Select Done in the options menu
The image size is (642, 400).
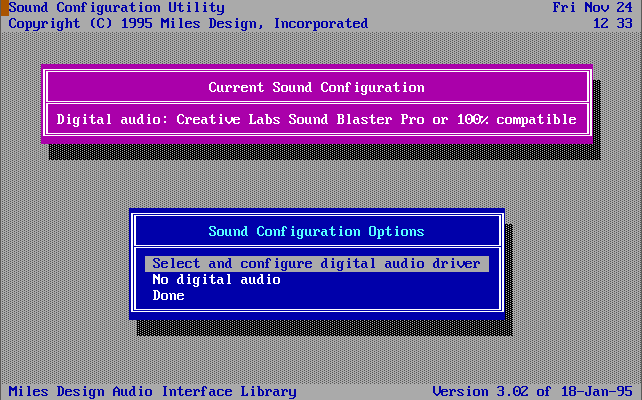(x=168, y=296)
